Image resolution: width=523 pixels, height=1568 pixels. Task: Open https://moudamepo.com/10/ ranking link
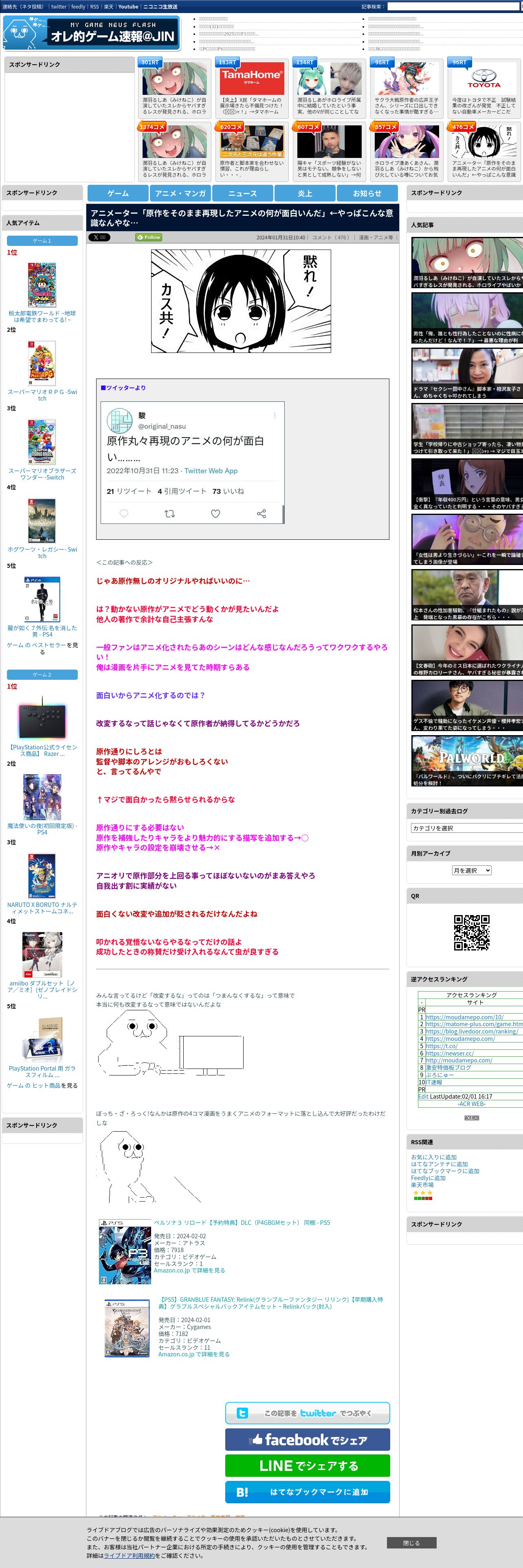465,1017
